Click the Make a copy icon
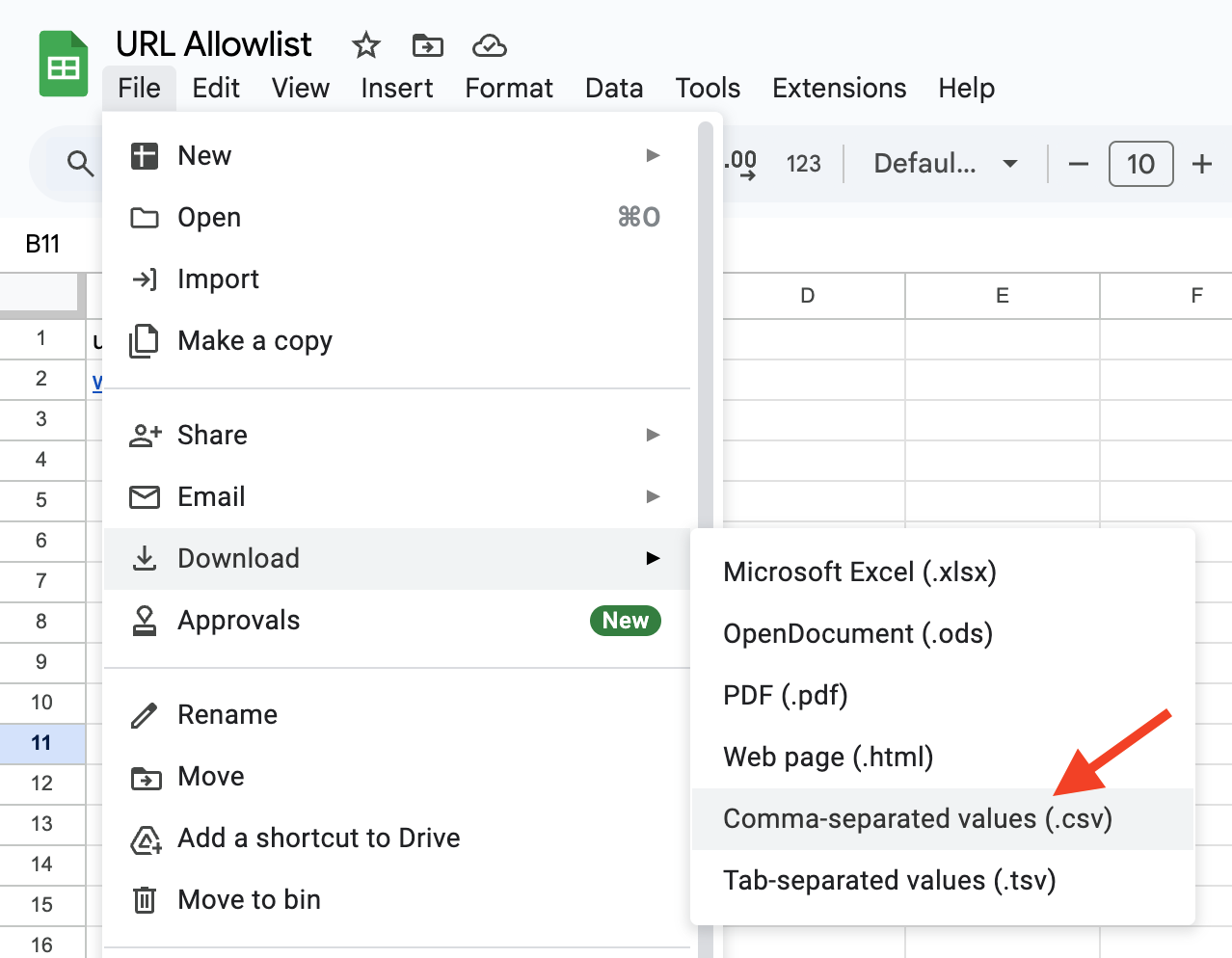Screen dimensions: 1232x958 [145, 341]
